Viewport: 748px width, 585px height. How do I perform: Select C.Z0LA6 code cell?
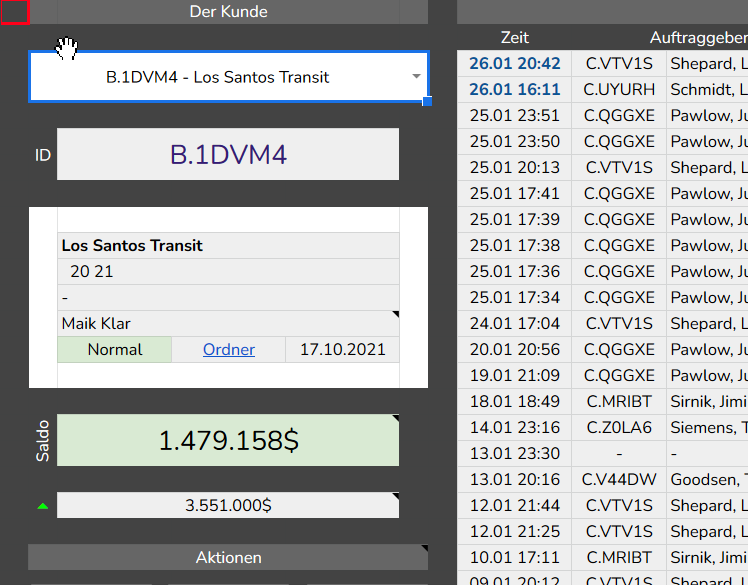619,428
